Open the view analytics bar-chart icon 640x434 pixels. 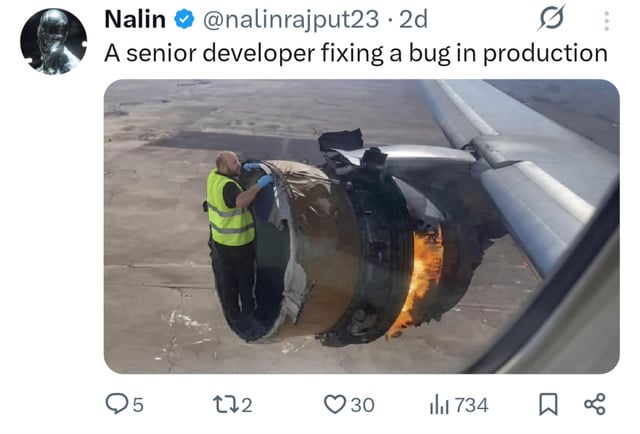[x=439, y=405]
